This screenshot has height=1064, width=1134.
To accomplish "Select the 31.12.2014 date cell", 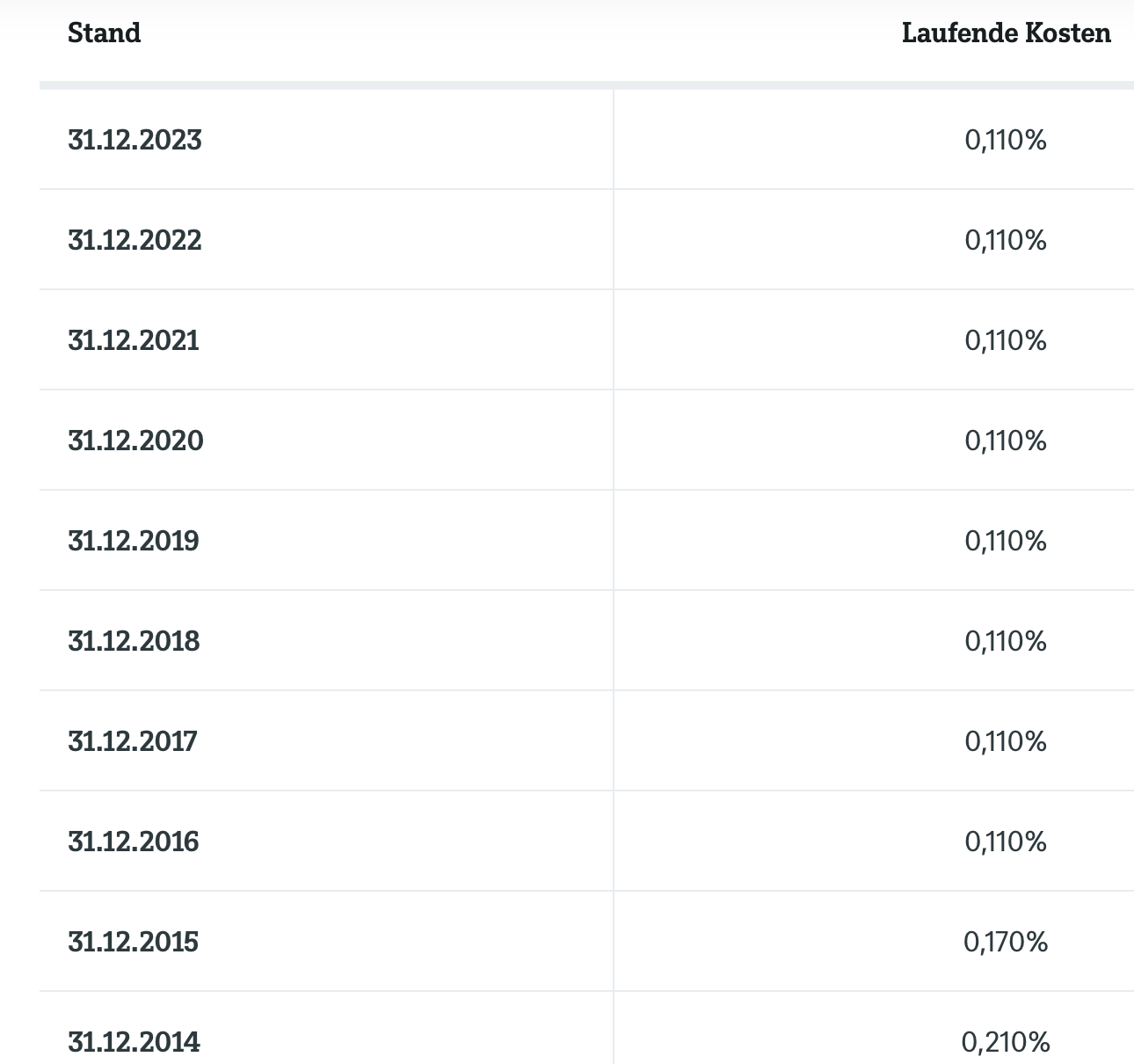I will [134, 1042].
